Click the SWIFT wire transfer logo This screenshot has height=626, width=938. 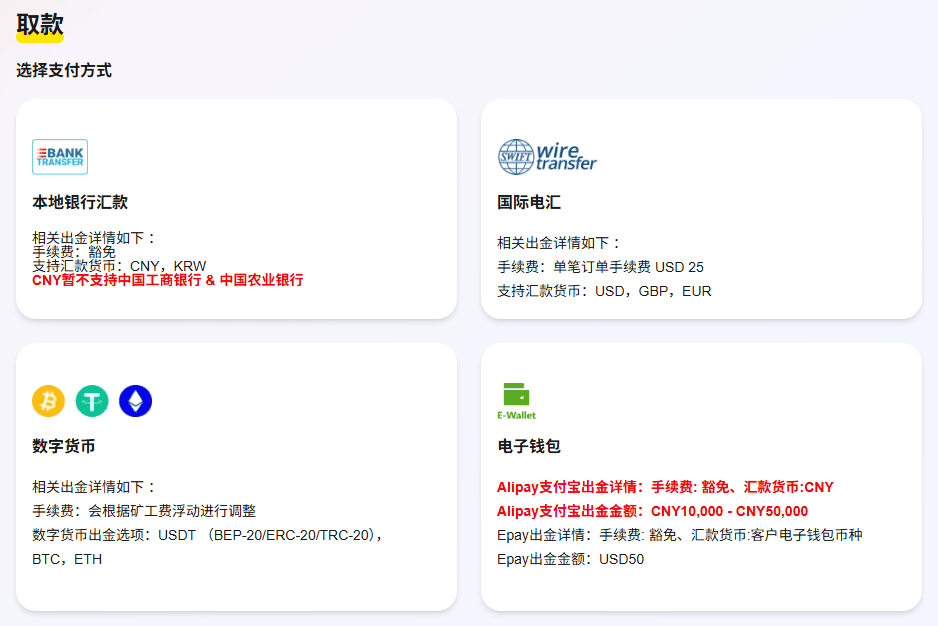click(x=547, y=157)
